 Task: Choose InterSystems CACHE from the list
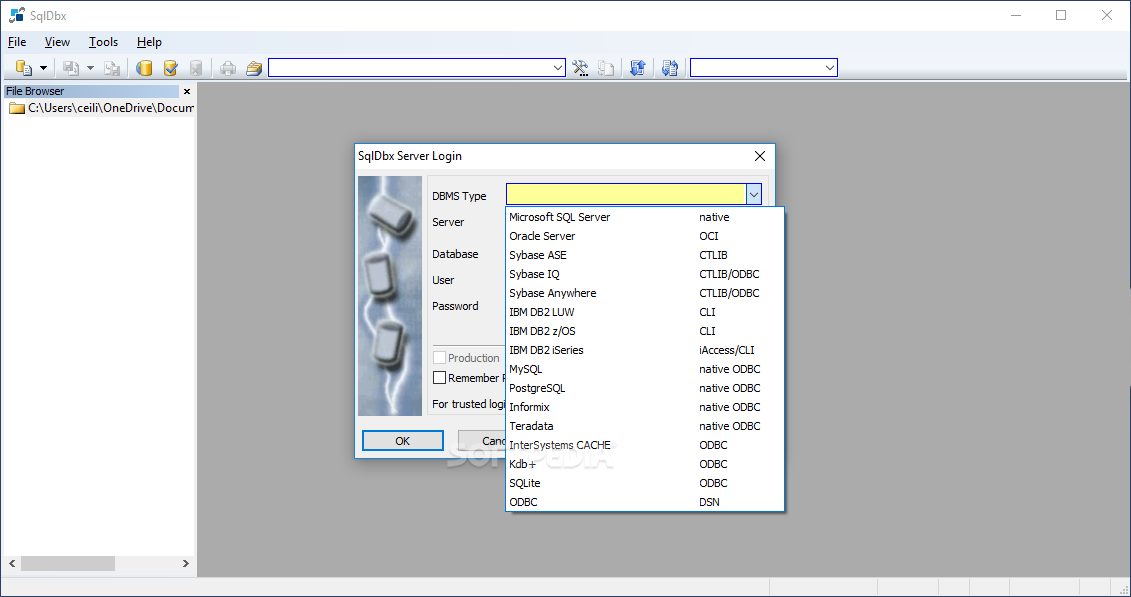click(x=645, y=445)
